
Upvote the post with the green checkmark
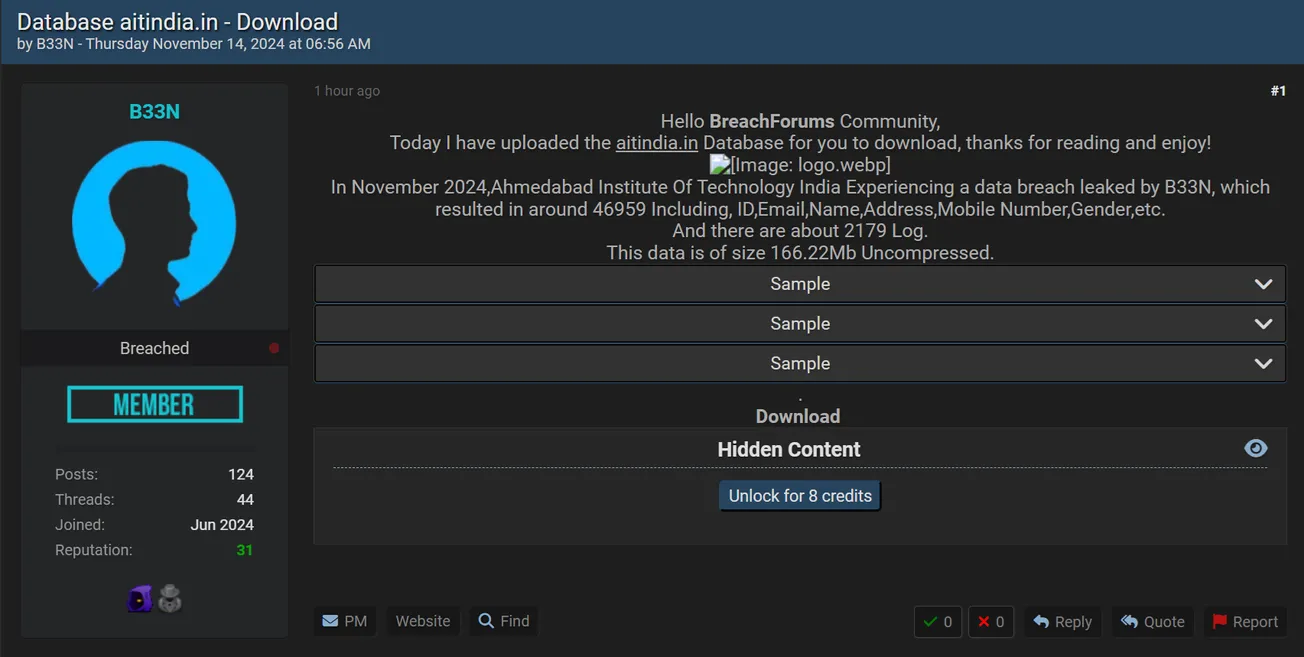(937, 622)
